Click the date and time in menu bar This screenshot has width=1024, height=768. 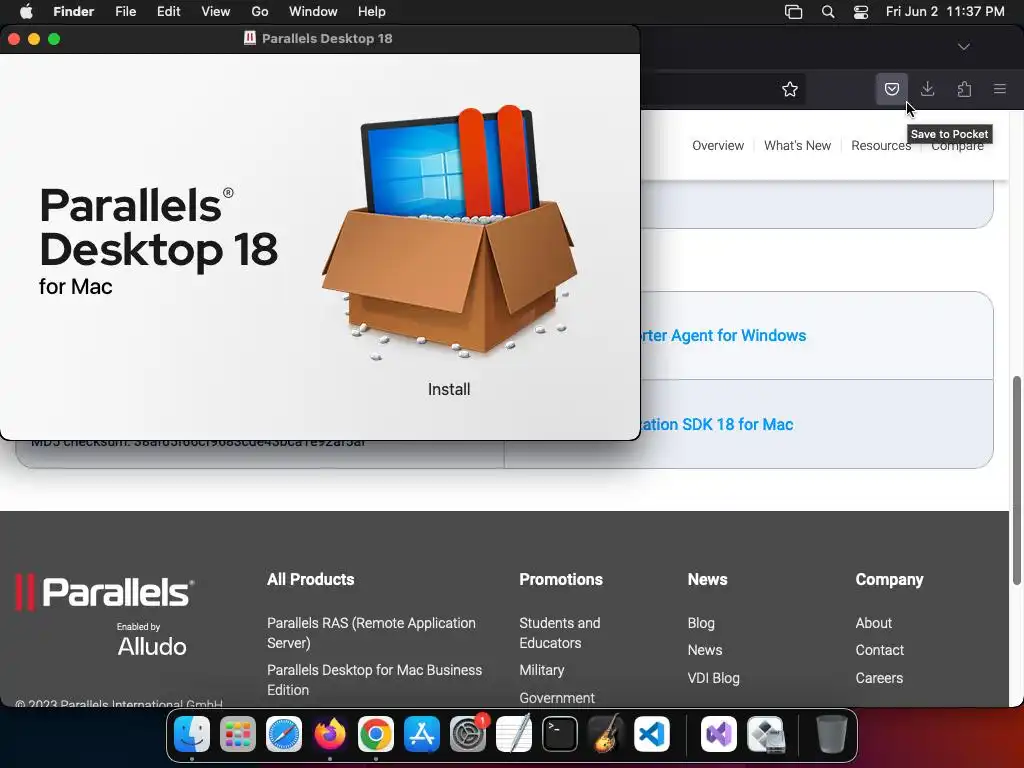pos(945,12)
